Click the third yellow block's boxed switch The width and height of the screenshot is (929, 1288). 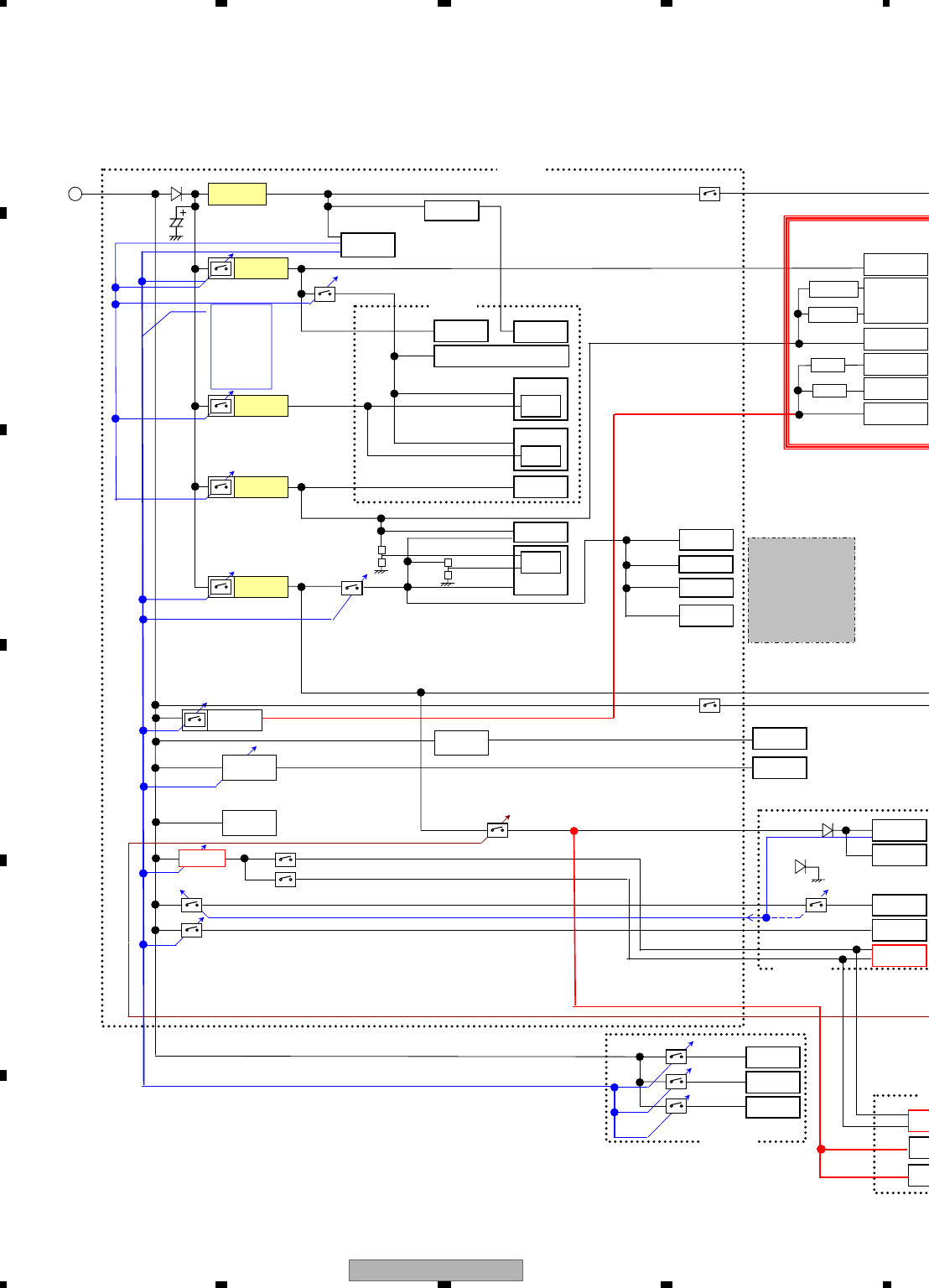tap(221, 487)
